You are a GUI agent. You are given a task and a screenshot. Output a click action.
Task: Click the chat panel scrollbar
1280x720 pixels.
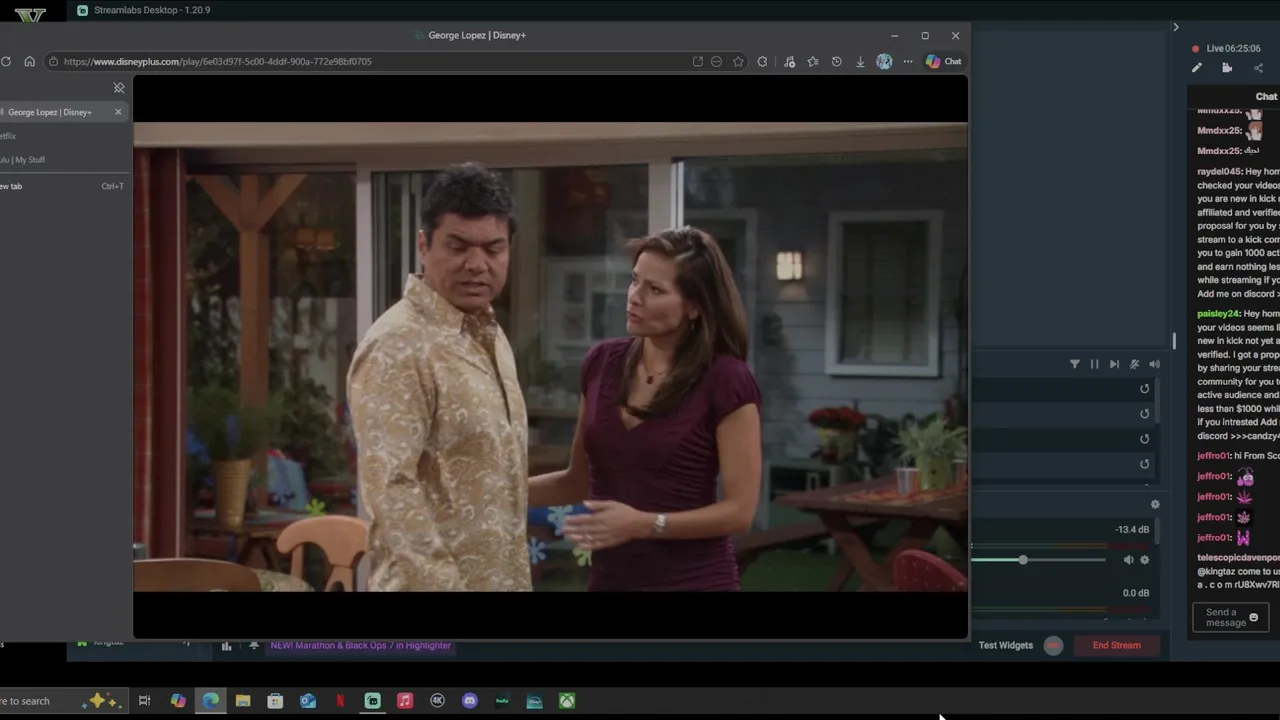click(1174, 341)
